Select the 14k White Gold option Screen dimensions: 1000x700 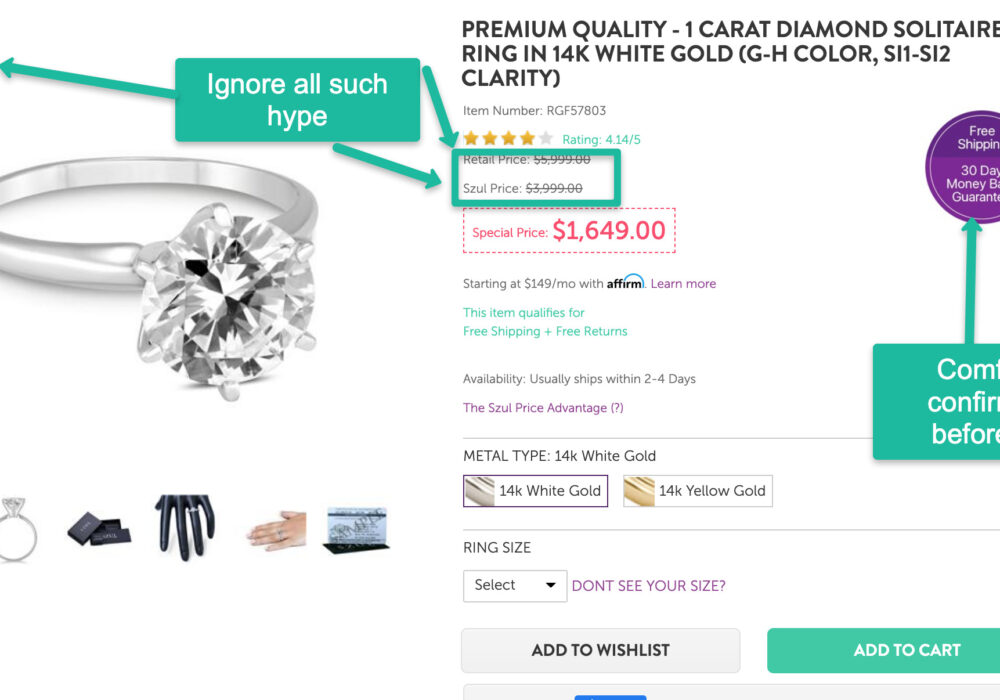tap(550, 491)
